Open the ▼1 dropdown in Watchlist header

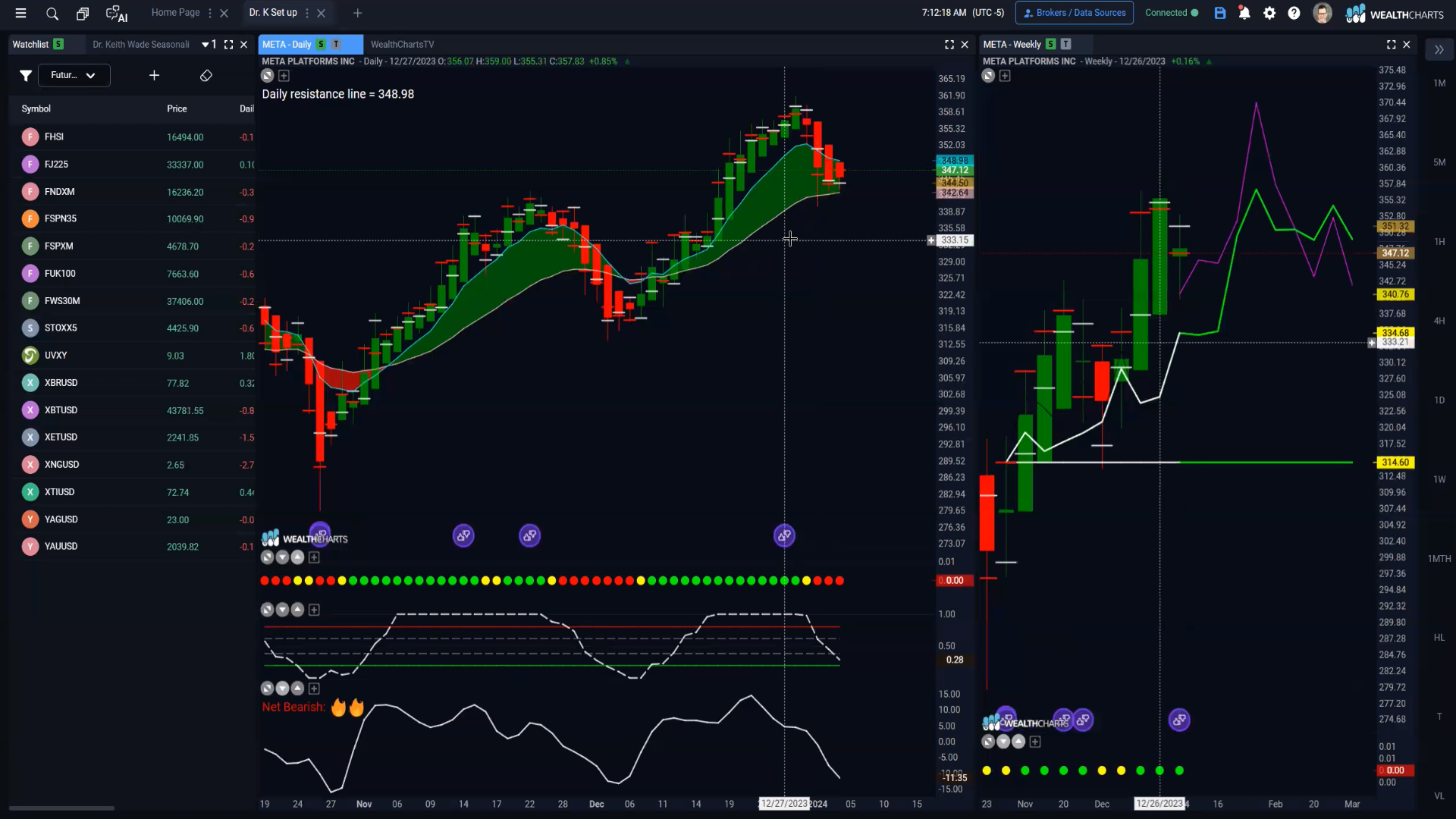click(x=209, y=45)
